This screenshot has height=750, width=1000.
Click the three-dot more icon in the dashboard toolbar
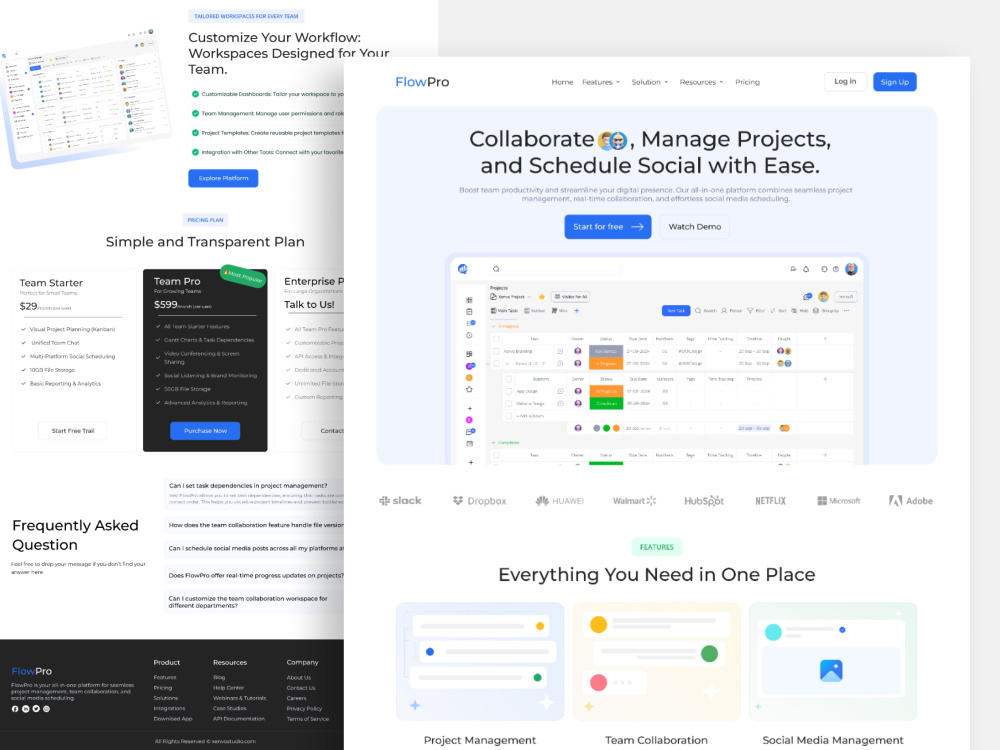[x=846, y=311]
